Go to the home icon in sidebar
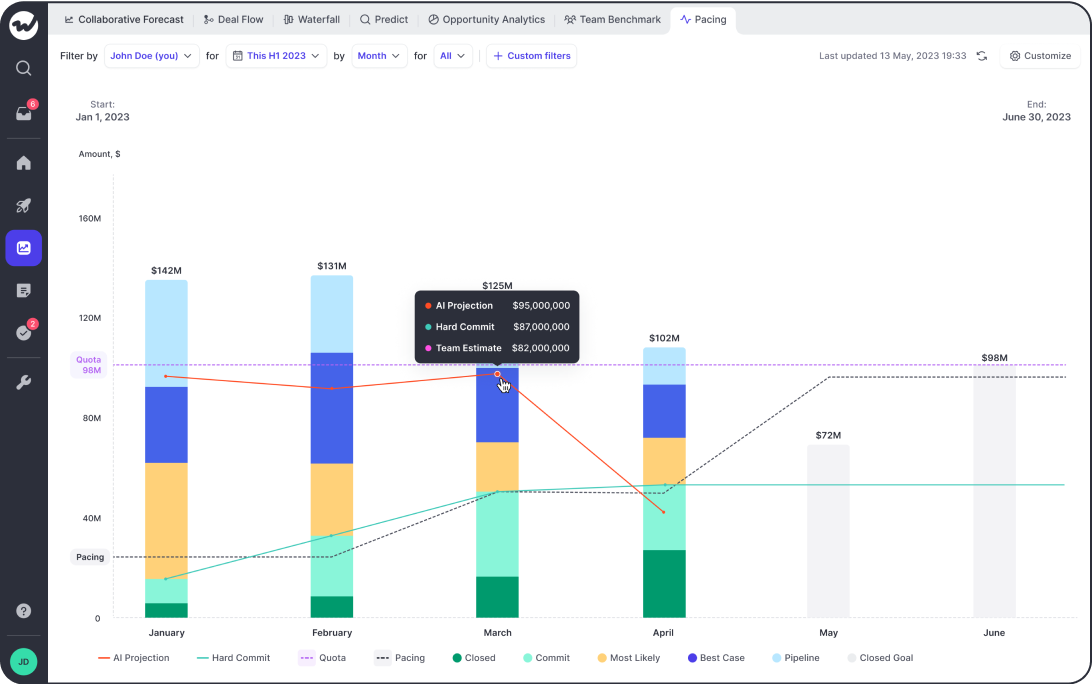Image resolution: width=1092 pixels, height=684 pixels. tap(24, 163)
